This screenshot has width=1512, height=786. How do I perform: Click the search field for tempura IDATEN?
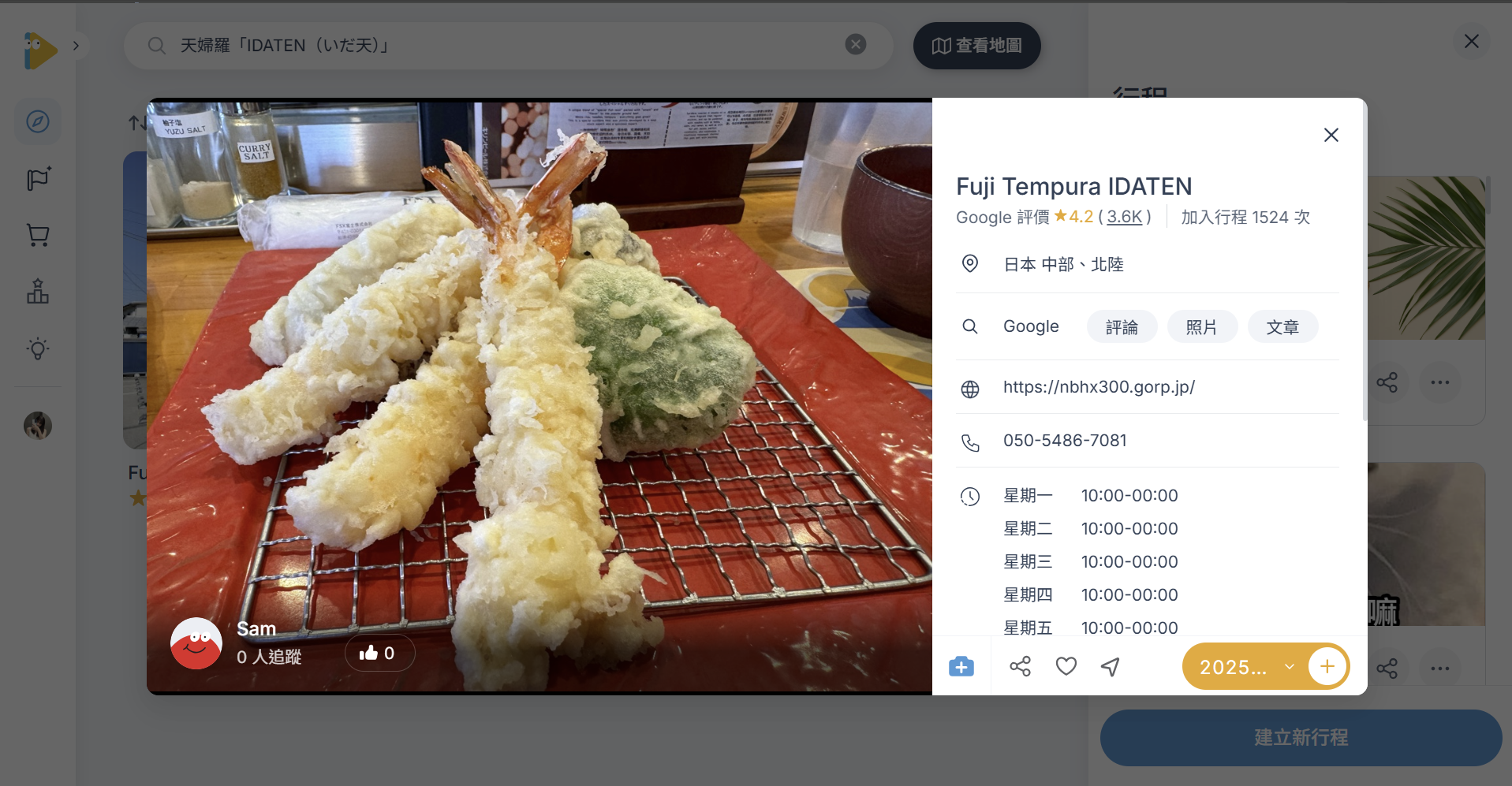click(508, 46)
